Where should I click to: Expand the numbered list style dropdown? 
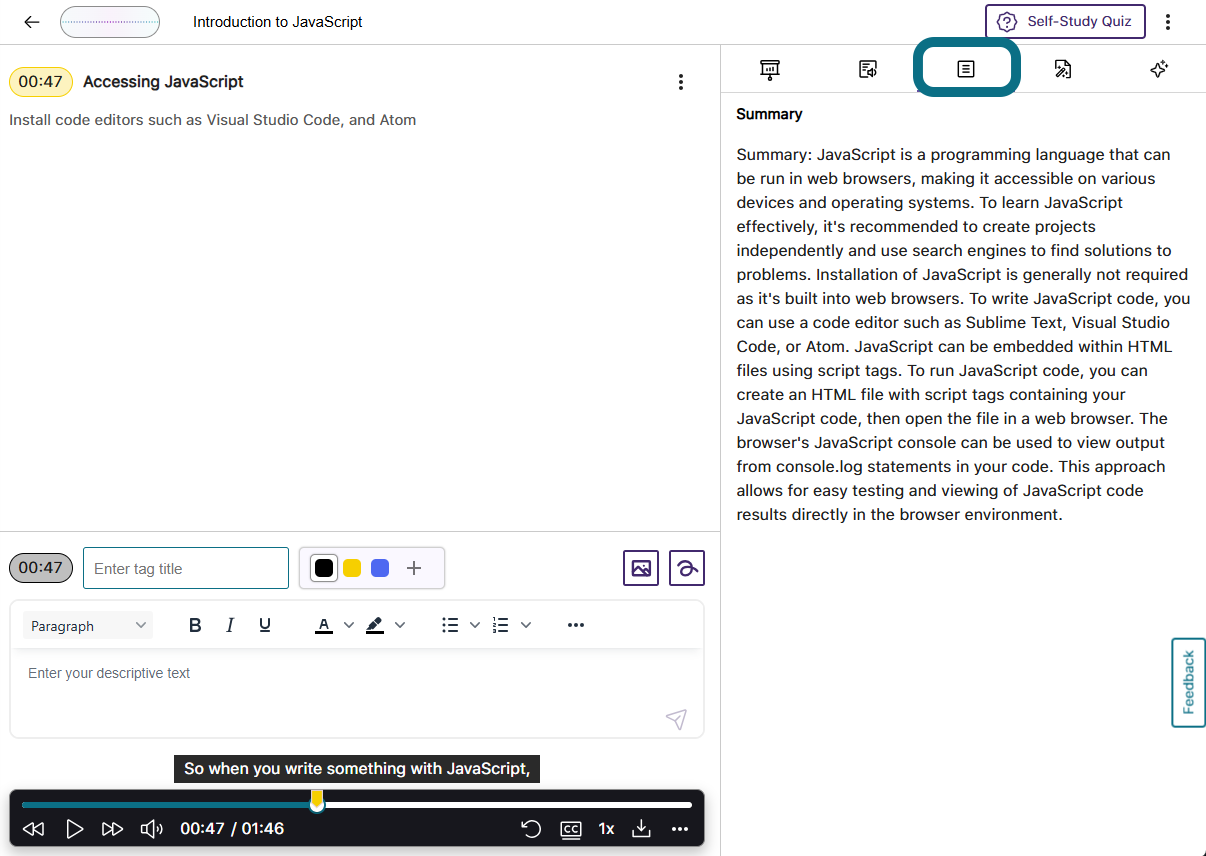tap(526, 625)
